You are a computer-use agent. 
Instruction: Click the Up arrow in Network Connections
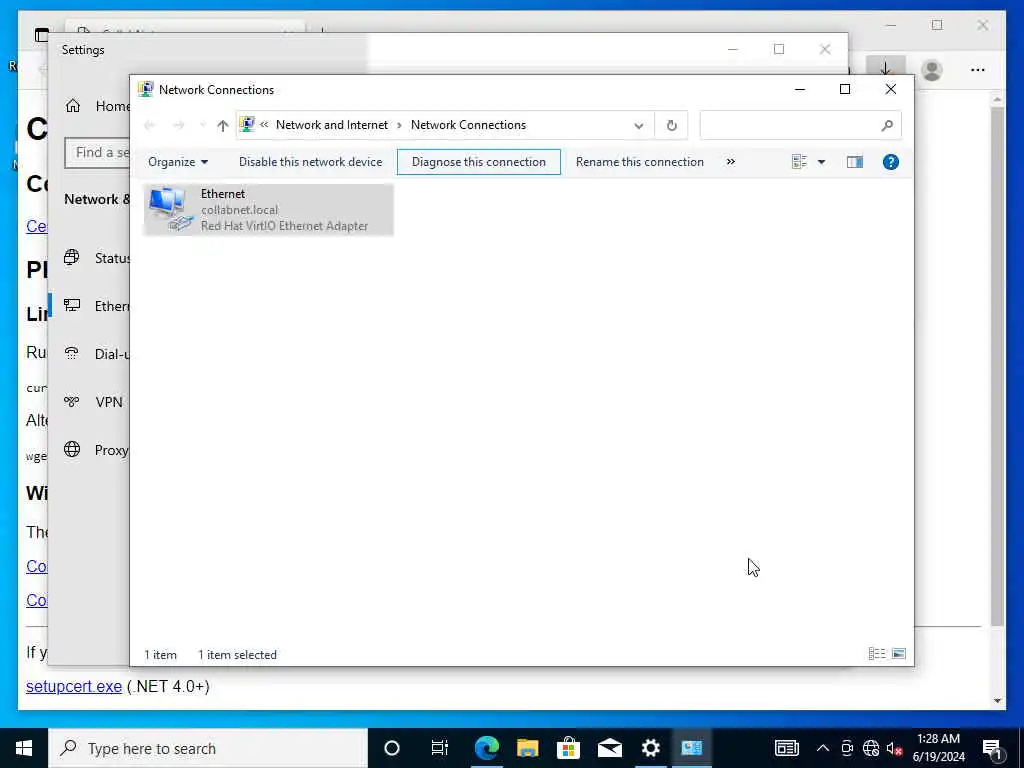click(x=223, y=125)
